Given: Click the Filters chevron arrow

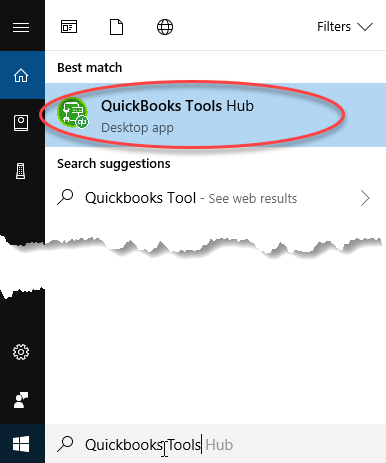Looking at the screenshot, I should pos(365,27).
